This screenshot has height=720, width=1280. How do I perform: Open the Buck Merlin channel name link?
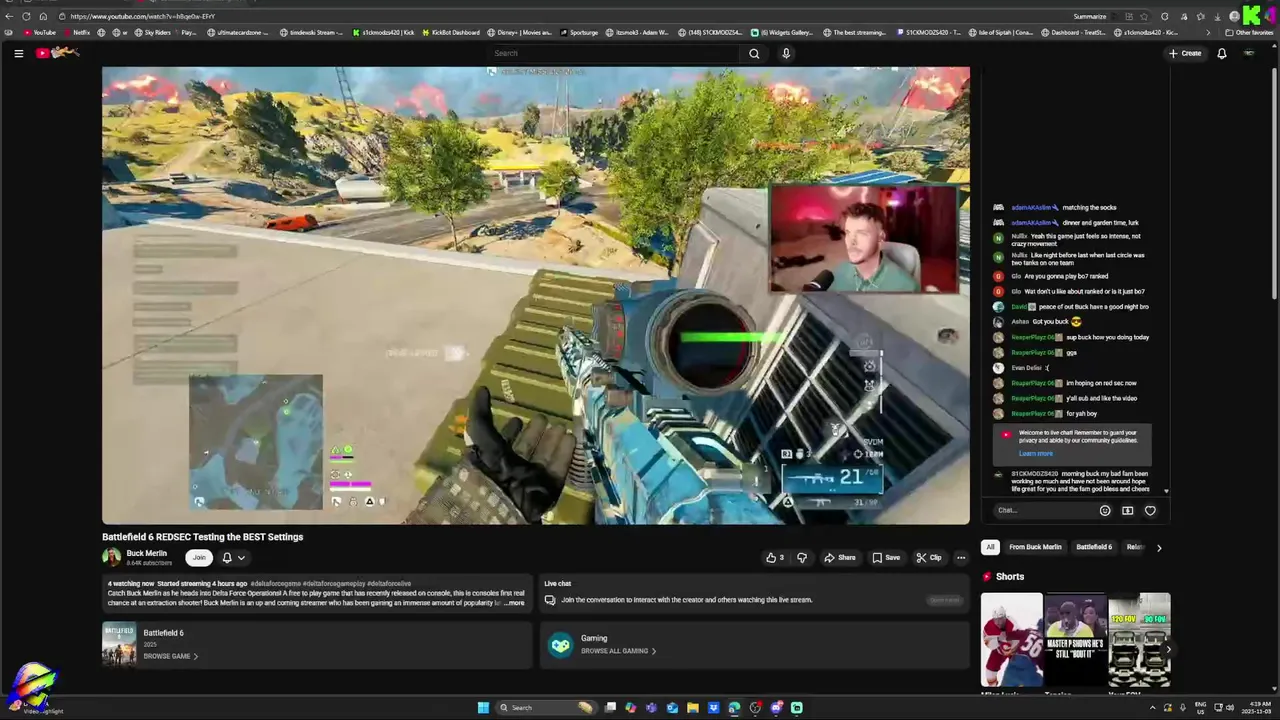[x=146, y=553]
